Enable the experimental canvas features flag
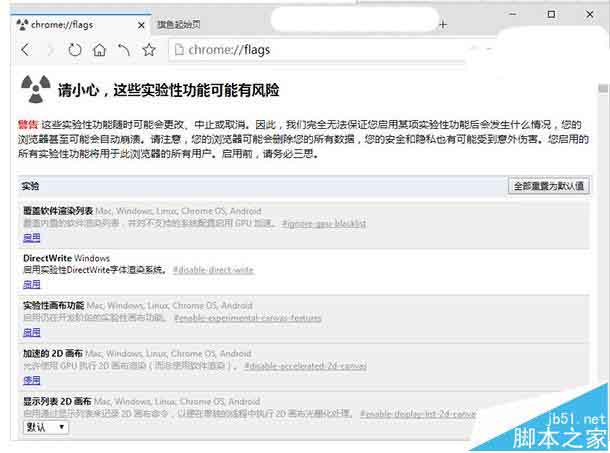 click(32, 332)
